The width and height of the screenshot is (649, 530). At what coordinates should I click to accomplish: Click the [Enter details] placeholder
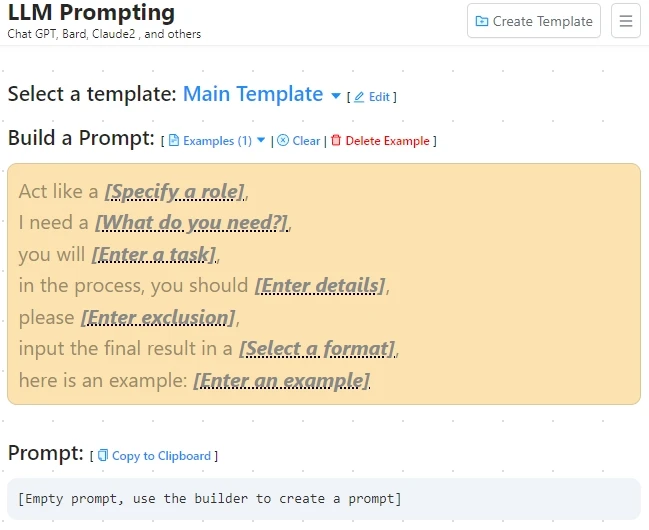click(x=320, y=286)
